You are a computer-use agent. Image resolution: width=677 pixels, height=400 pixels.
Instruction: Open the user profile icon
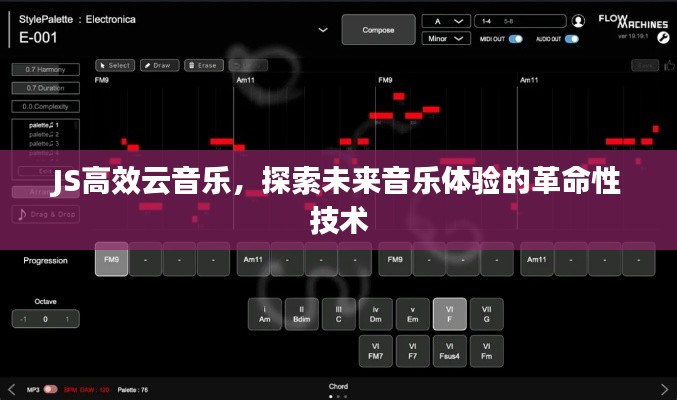(x=578, y=20)
